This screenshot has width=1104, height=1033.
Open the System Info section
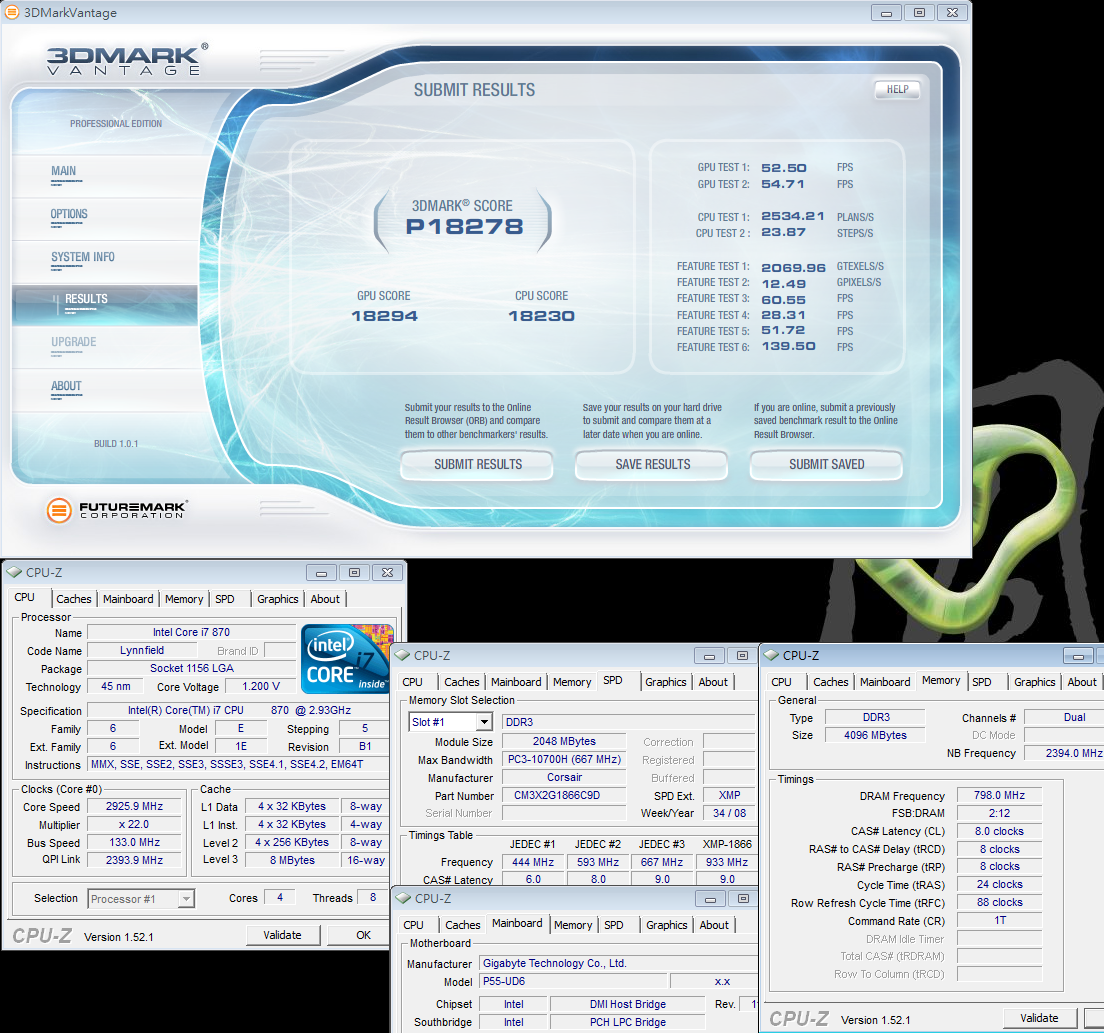[83, 258]
